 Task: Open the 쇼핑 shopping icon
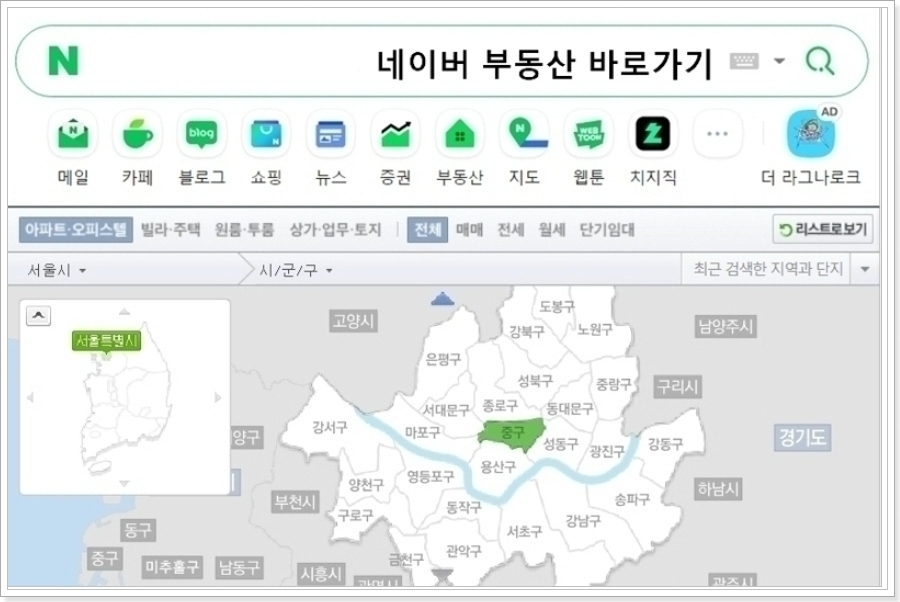[266, 134]
